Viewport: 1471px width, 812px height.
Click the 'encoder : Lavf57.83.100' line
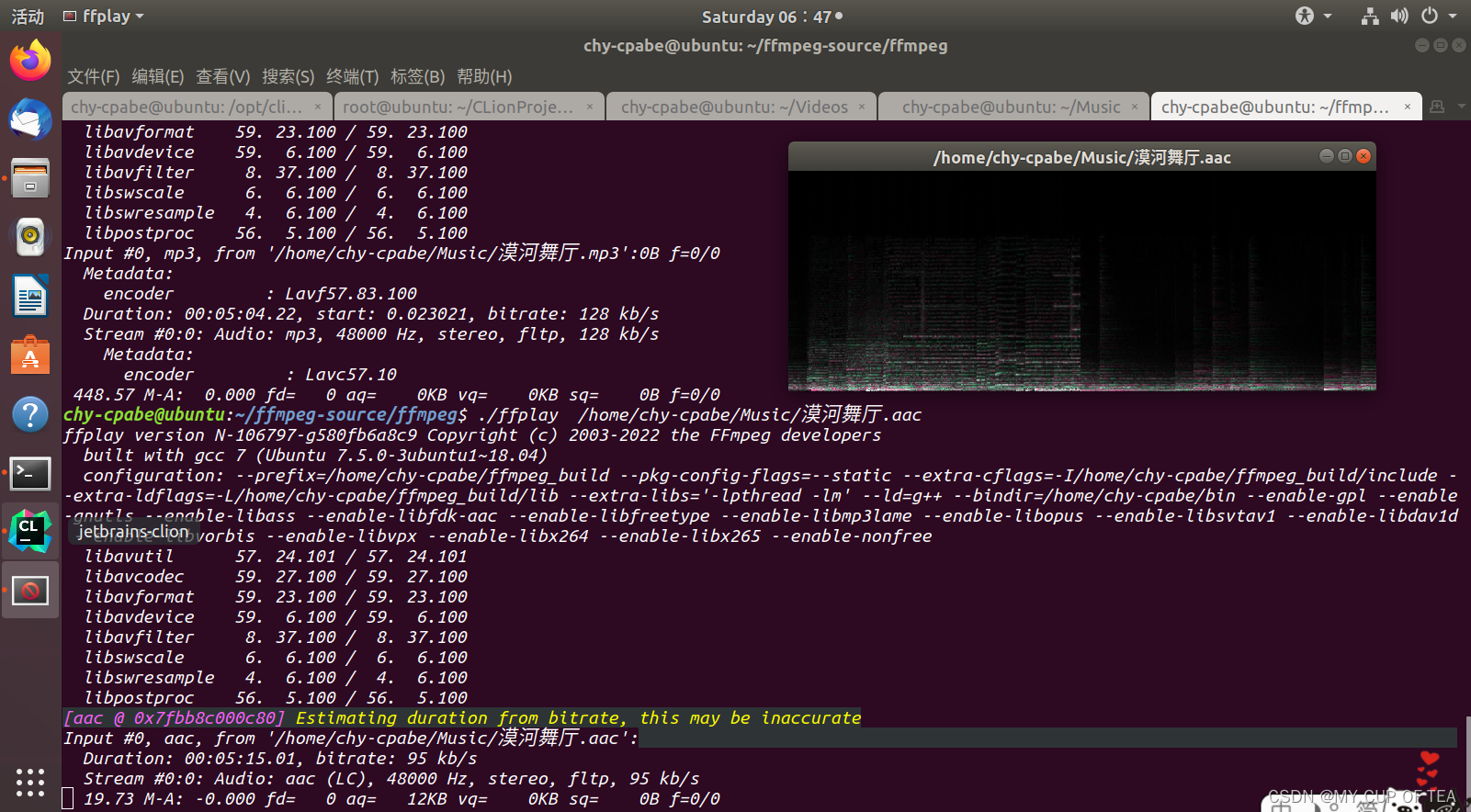click(260, 293)
